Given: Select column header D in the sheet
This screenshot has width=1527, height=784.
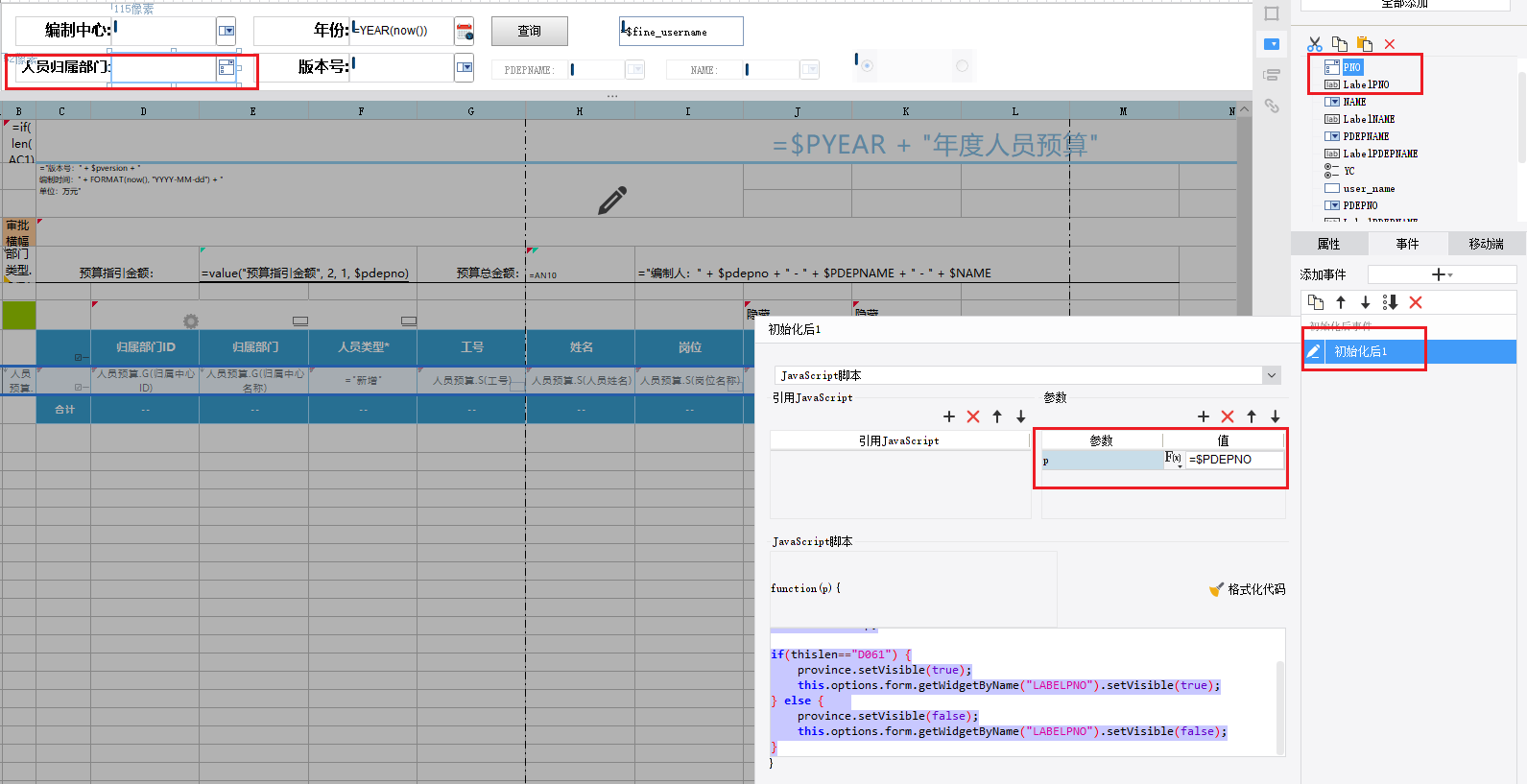Looking at the screenshot, I should pyautogui.click(x=144, y=111).
